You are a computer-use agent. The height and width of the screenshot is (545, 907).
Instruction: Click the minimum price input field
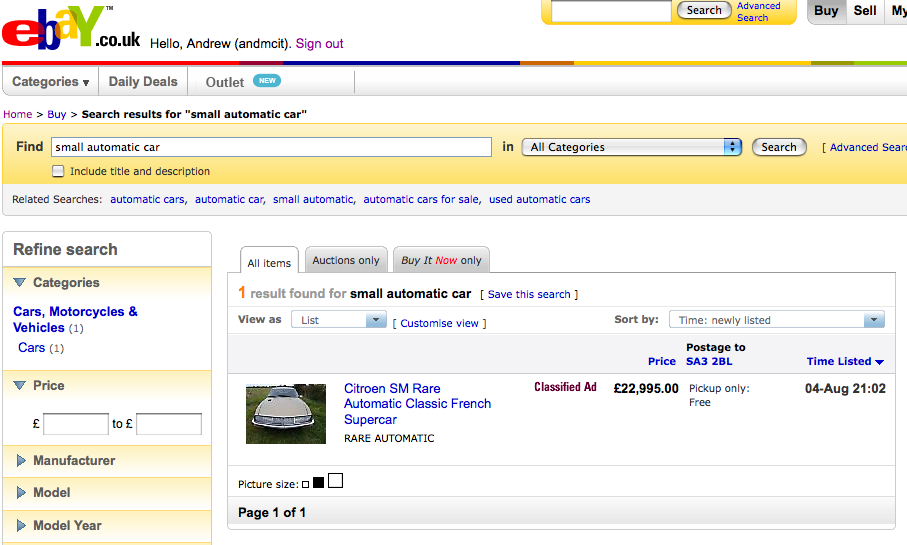click(76, 424)
